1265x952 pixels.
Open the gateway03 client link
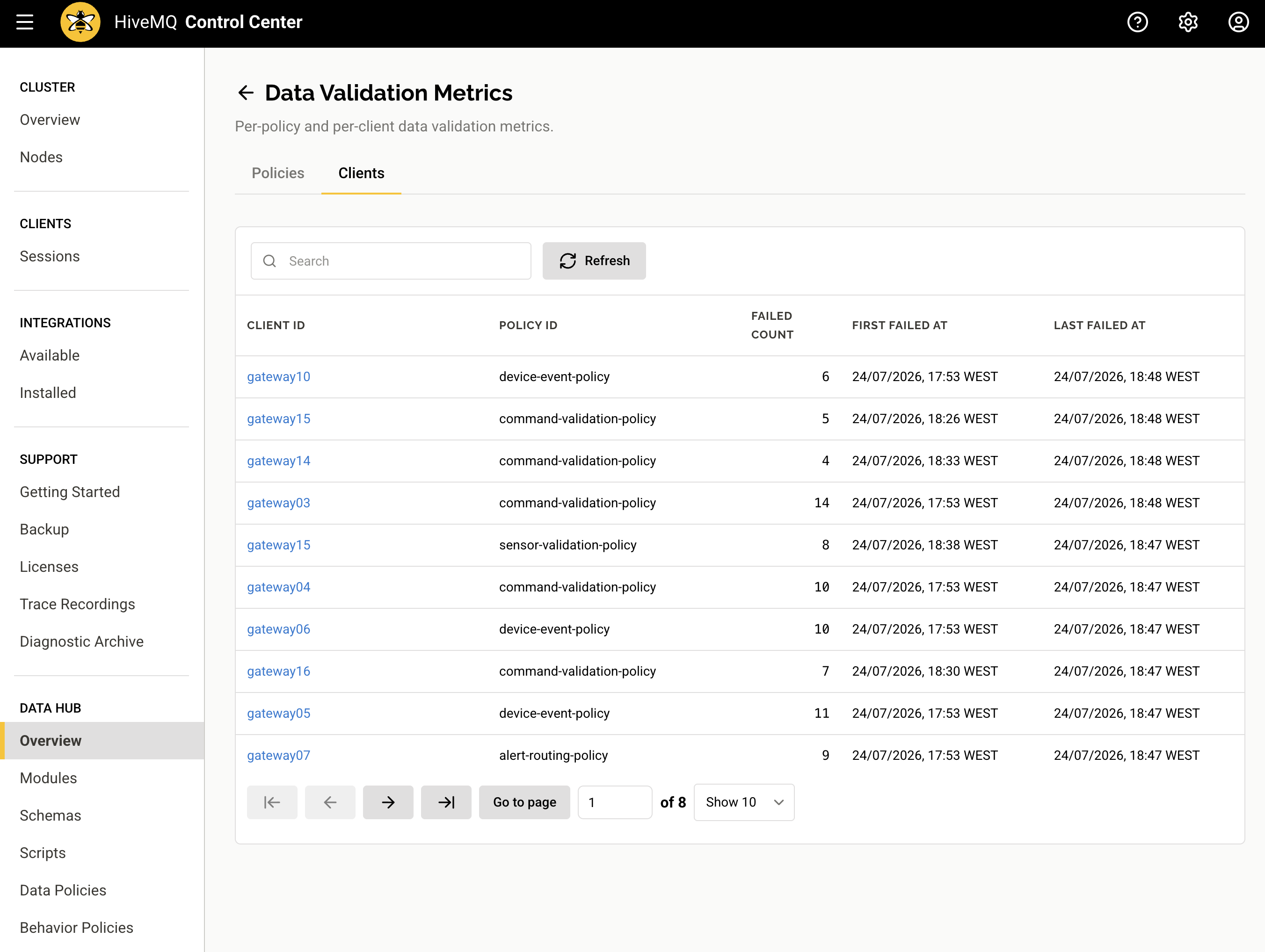(278, 503)
